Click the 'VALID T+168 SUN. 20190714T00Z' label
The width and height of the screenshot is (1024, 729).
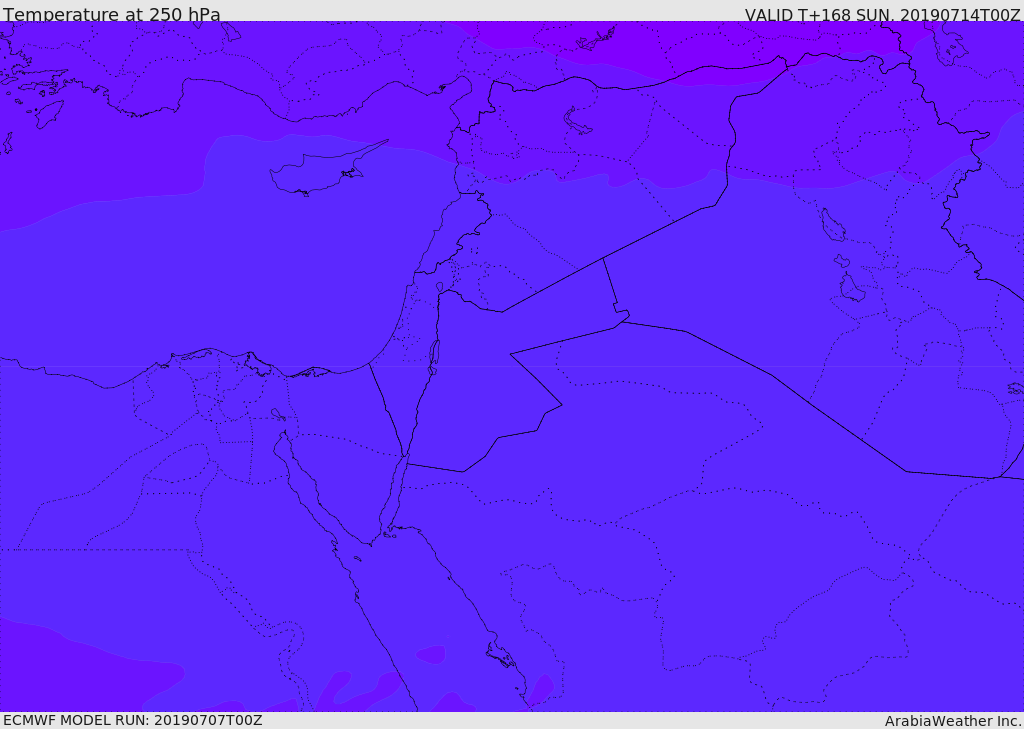tap(882, 14)
